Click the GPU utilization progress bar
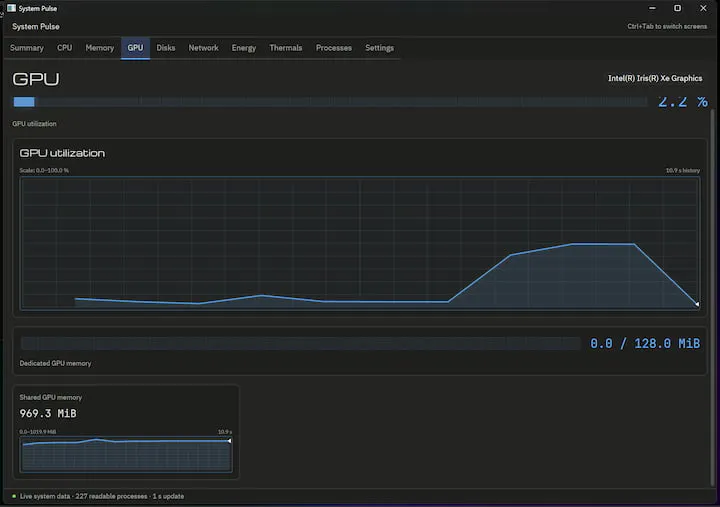This screenshot has height=507, width=720. point(330,102)
